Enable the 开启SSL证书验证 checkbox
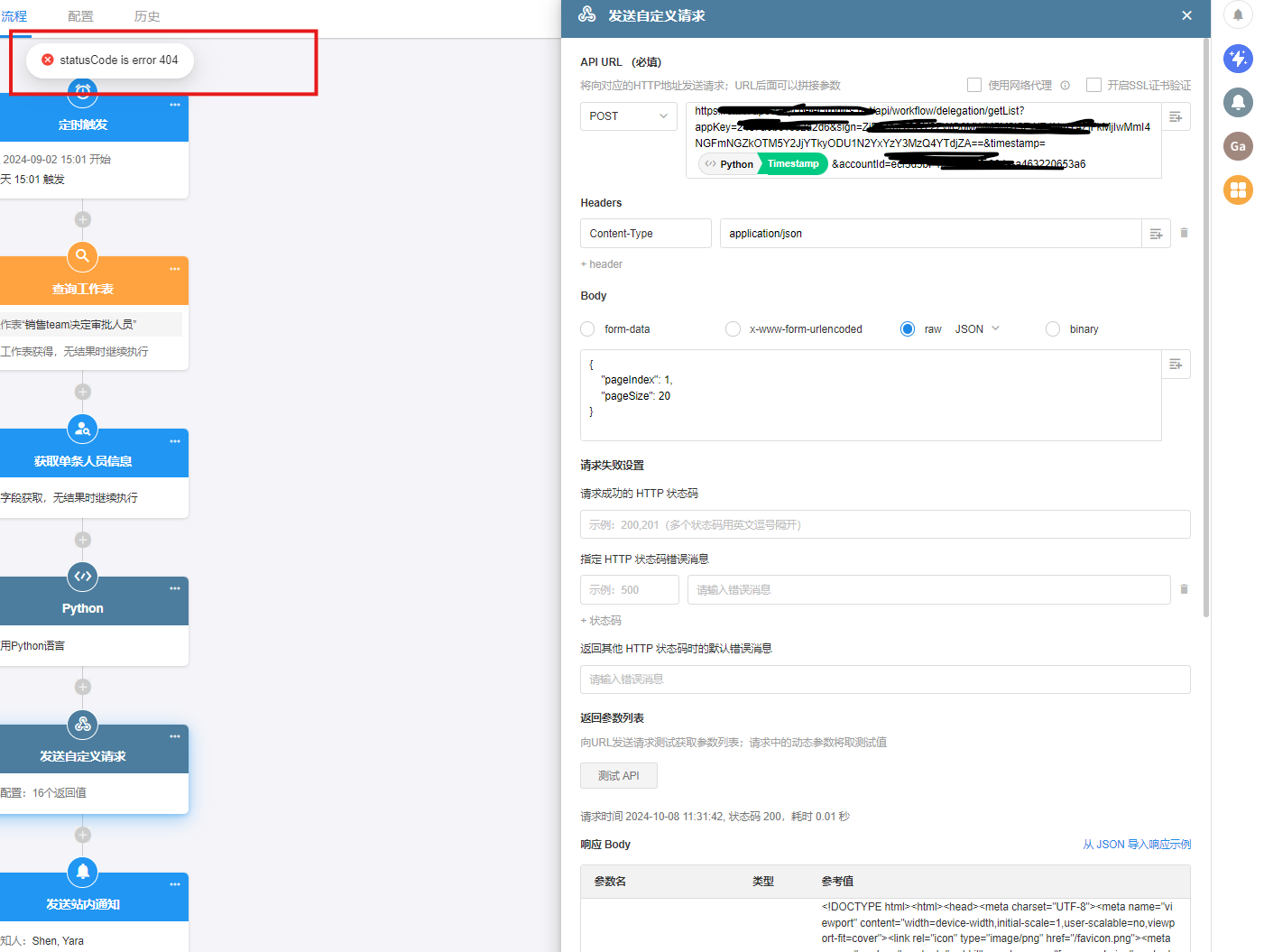Image resolution: width=1264 pixels, height=952 pixels. pyautogui.click(x=1093, y=85)
